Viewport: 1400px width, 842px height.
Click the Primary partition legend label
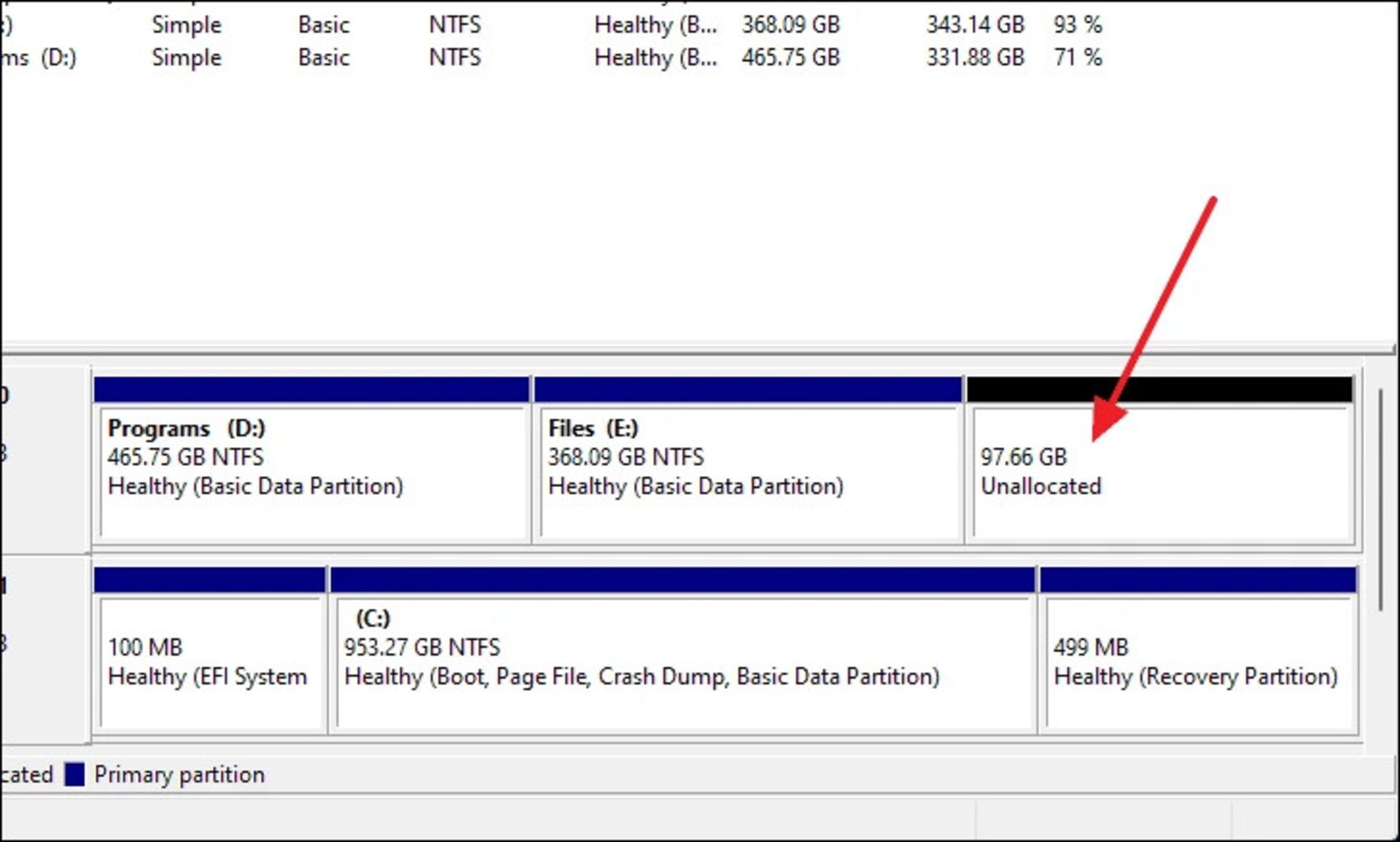tap(179, 774)
